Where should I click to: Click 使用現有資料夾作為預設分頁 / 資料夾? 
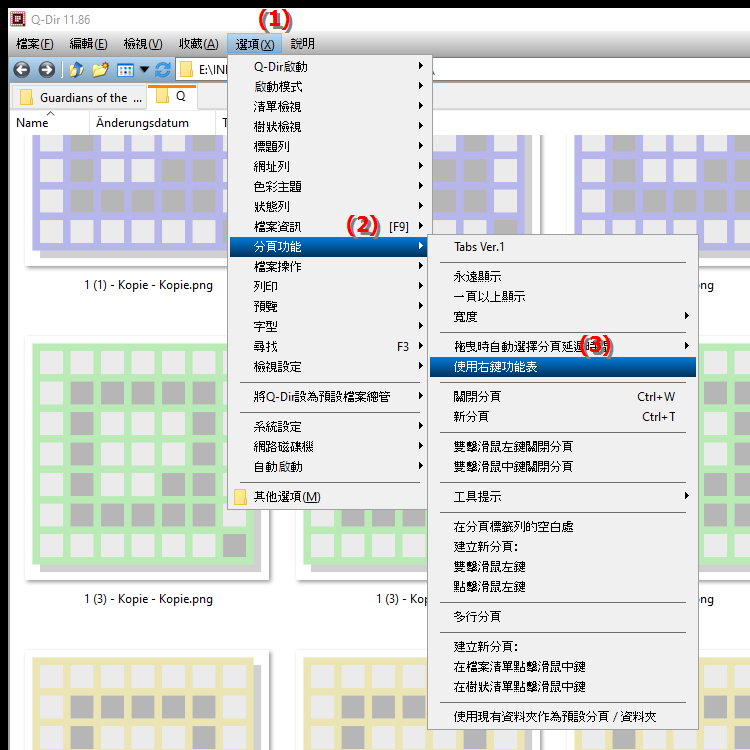pyautogui.click(x=563, y=717)
